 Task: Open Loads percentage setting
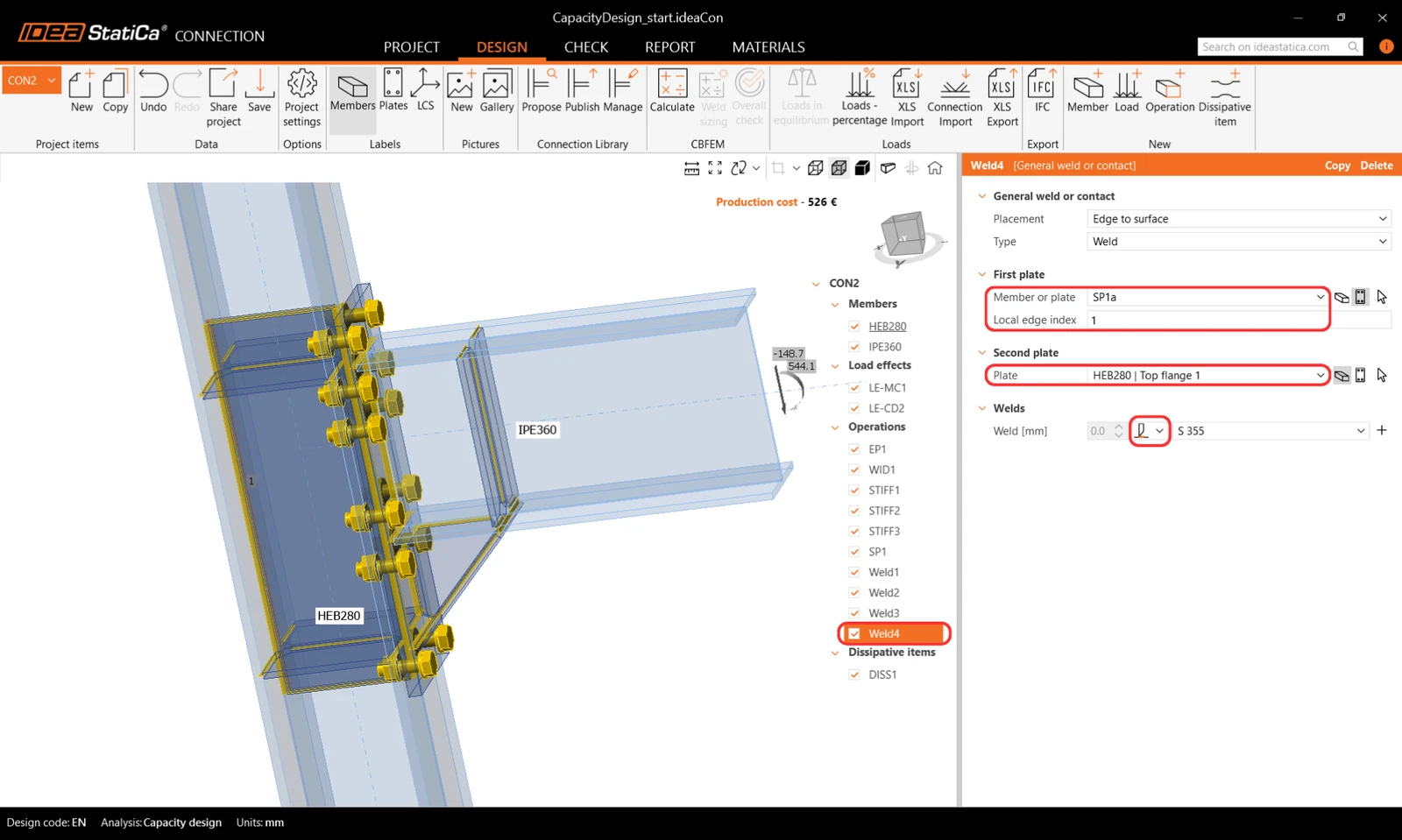pyautogui.click(x=860, y=98)
